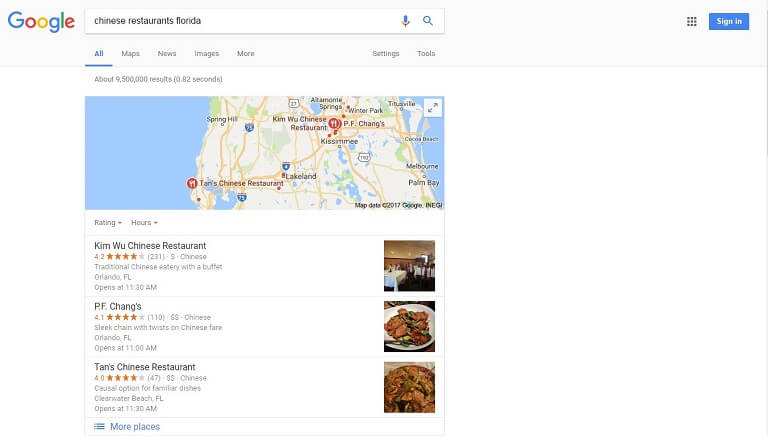The width and height of the screenshot is (768, 440).
Task: Click 'Sleek chain with twists on Chinese fare'
Action: tap(158, 327)
